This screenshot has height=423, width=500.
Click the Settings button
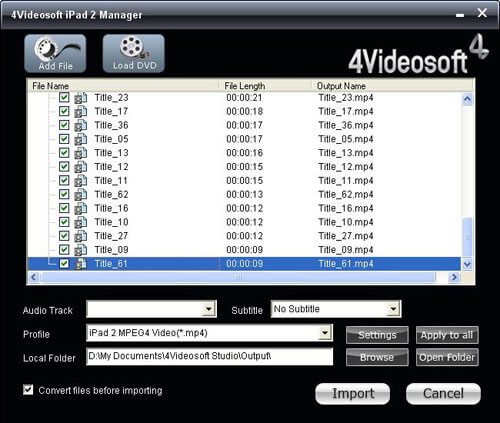click(x=377, y=335)
